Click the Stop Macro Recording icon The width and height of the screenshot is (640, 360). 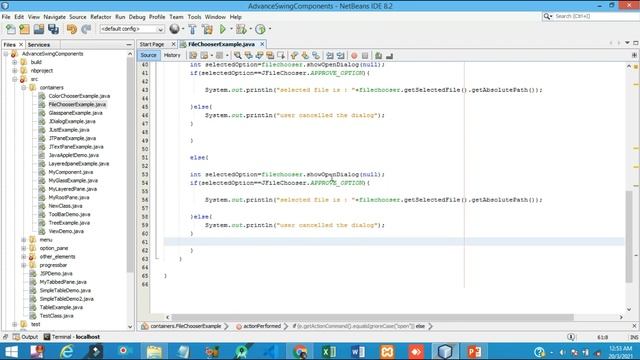click(x=365, y=56)
